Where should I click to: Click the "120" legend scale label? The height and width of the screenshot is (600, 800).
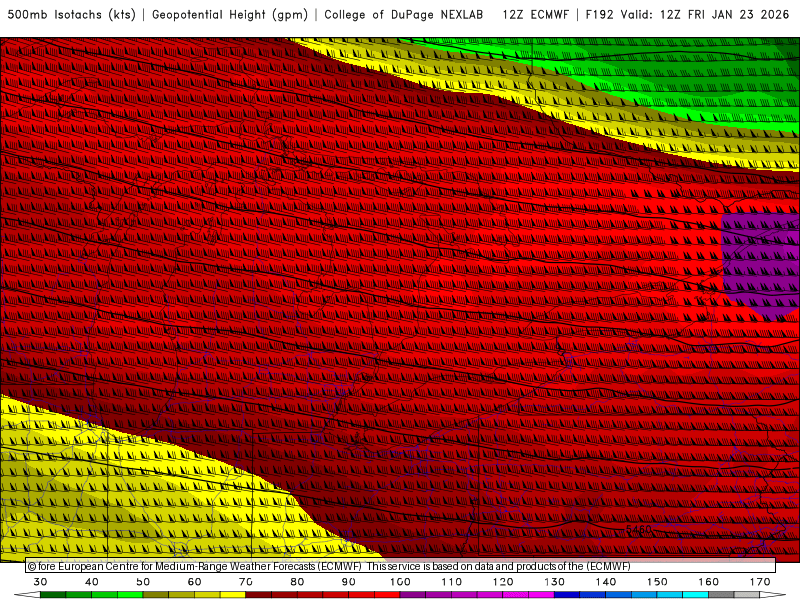tap(503, 582)
